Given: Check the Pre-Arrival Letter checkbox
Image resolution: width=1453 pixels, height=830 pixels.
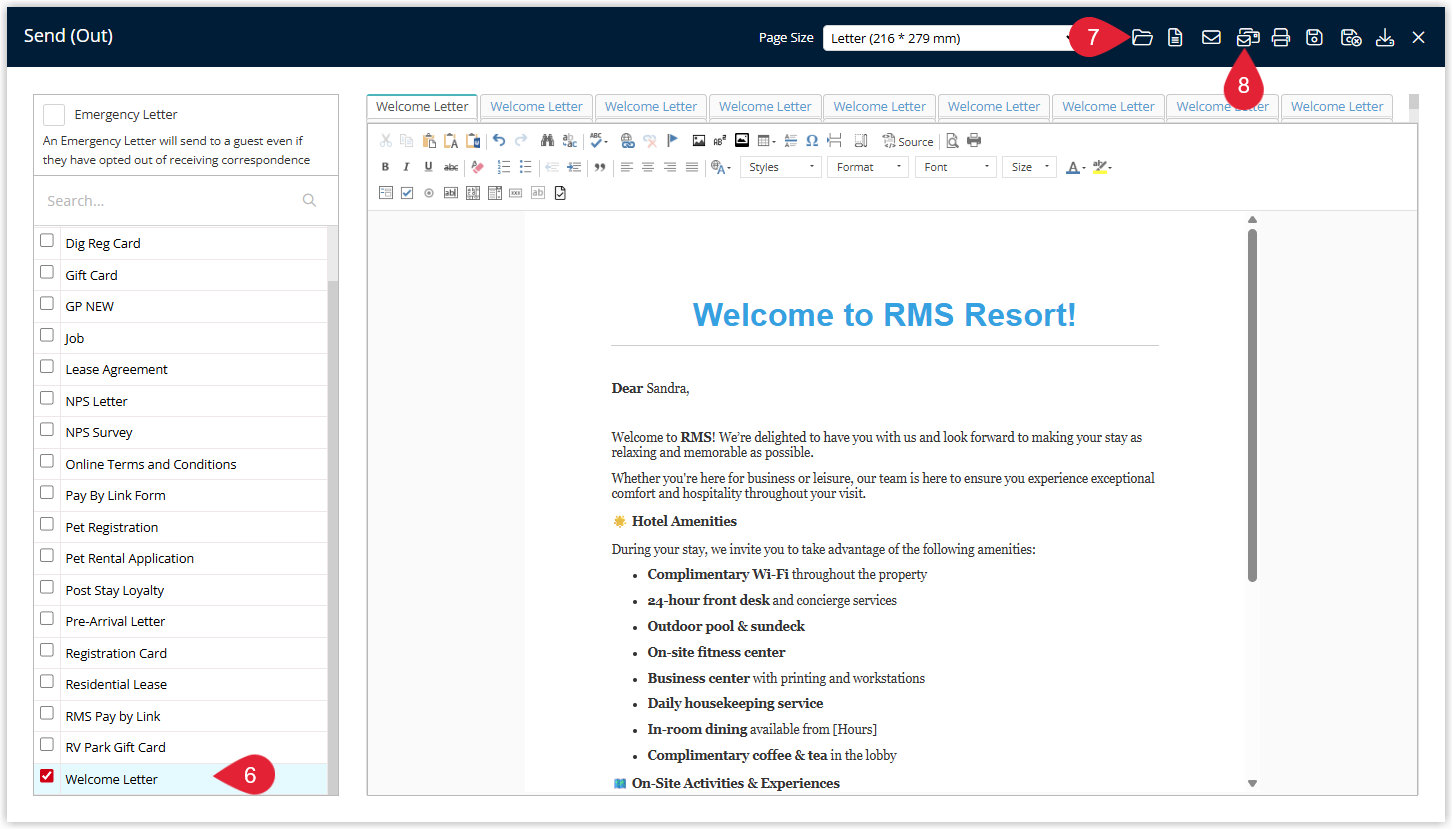Looking at the screenshot, I should 47,619.
